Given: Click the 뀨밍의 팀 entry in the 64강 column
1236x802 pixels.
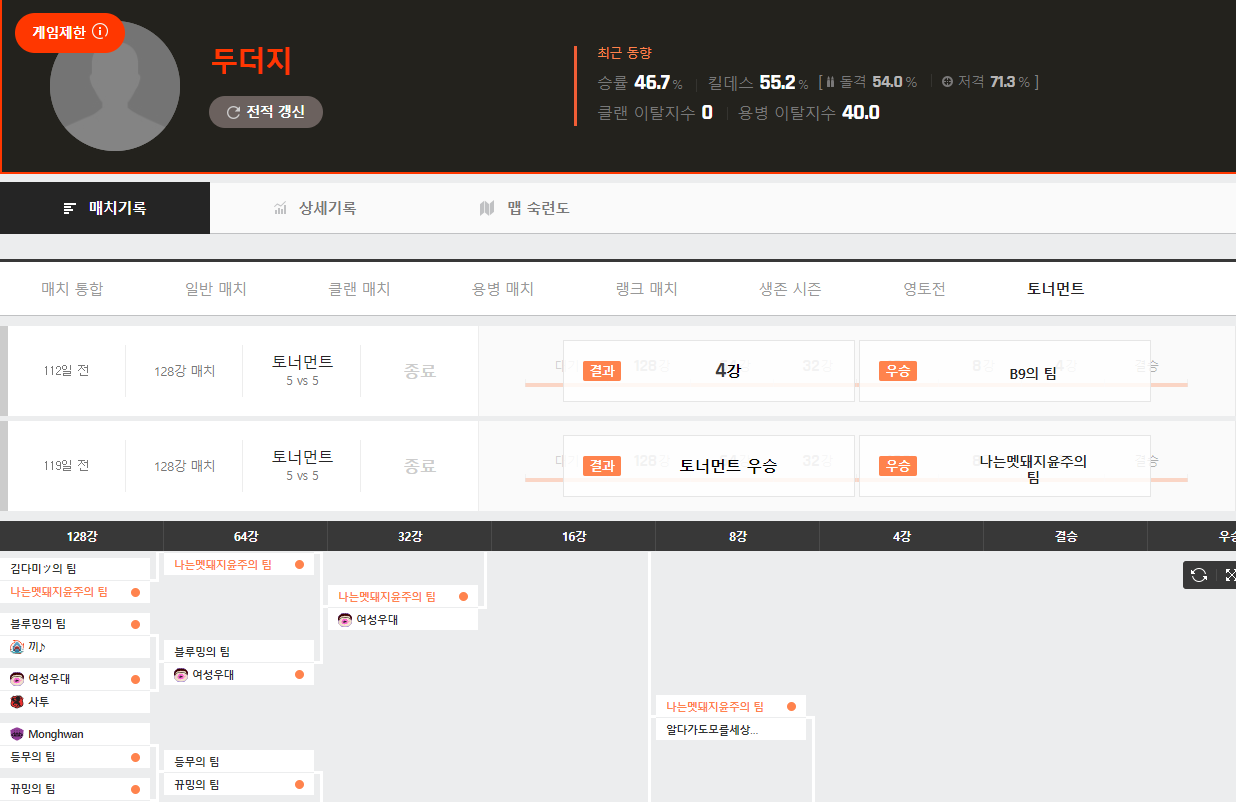Looking at the screenshot, I should click(x=197, y=785).
